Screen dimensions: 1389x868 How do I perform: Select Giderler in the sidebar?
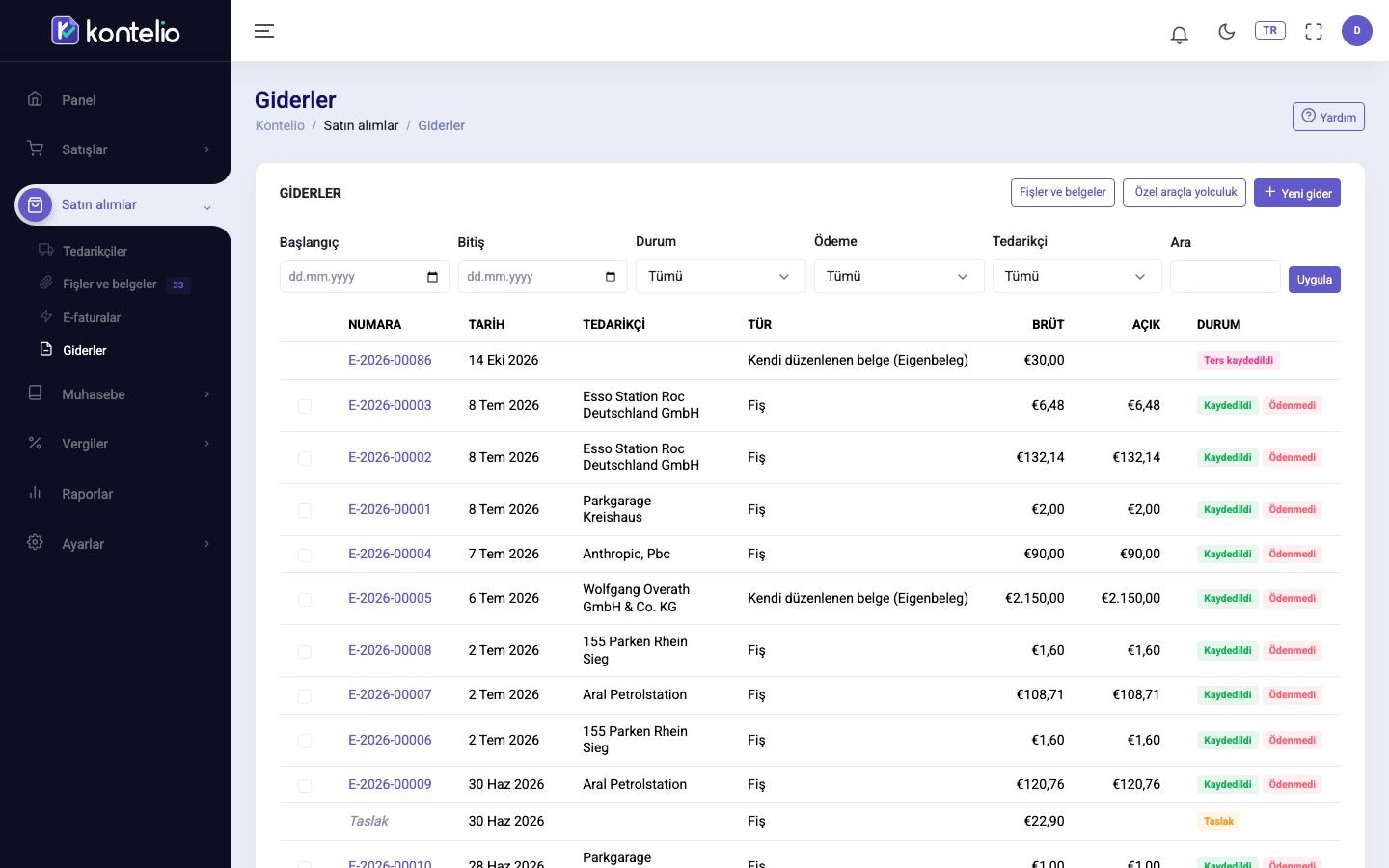[x=84, y=350]
